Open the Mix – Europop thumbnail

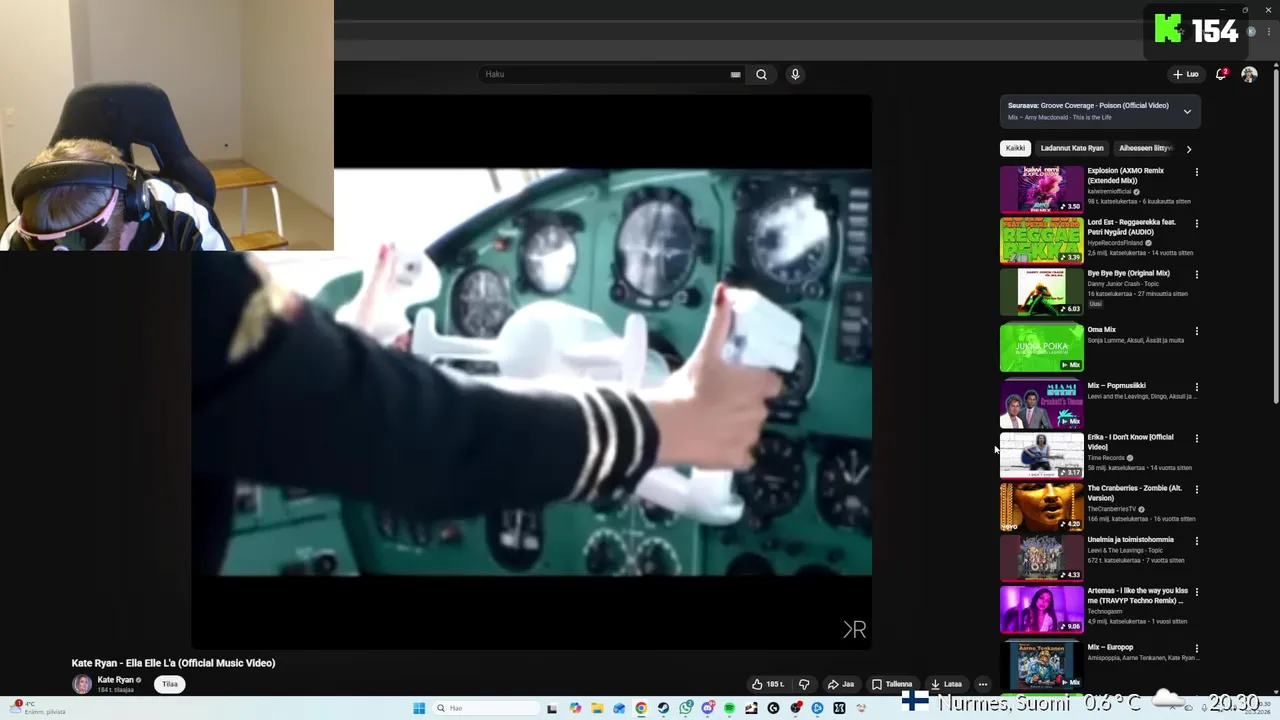pyautogui.click(x=1041, y=666)
